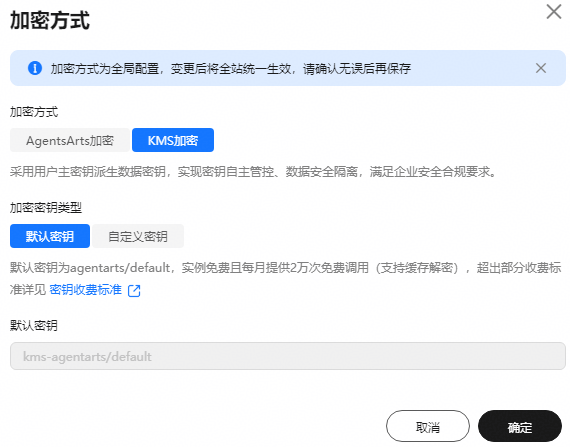Click the banner text about 全局配置

[230, 68]
